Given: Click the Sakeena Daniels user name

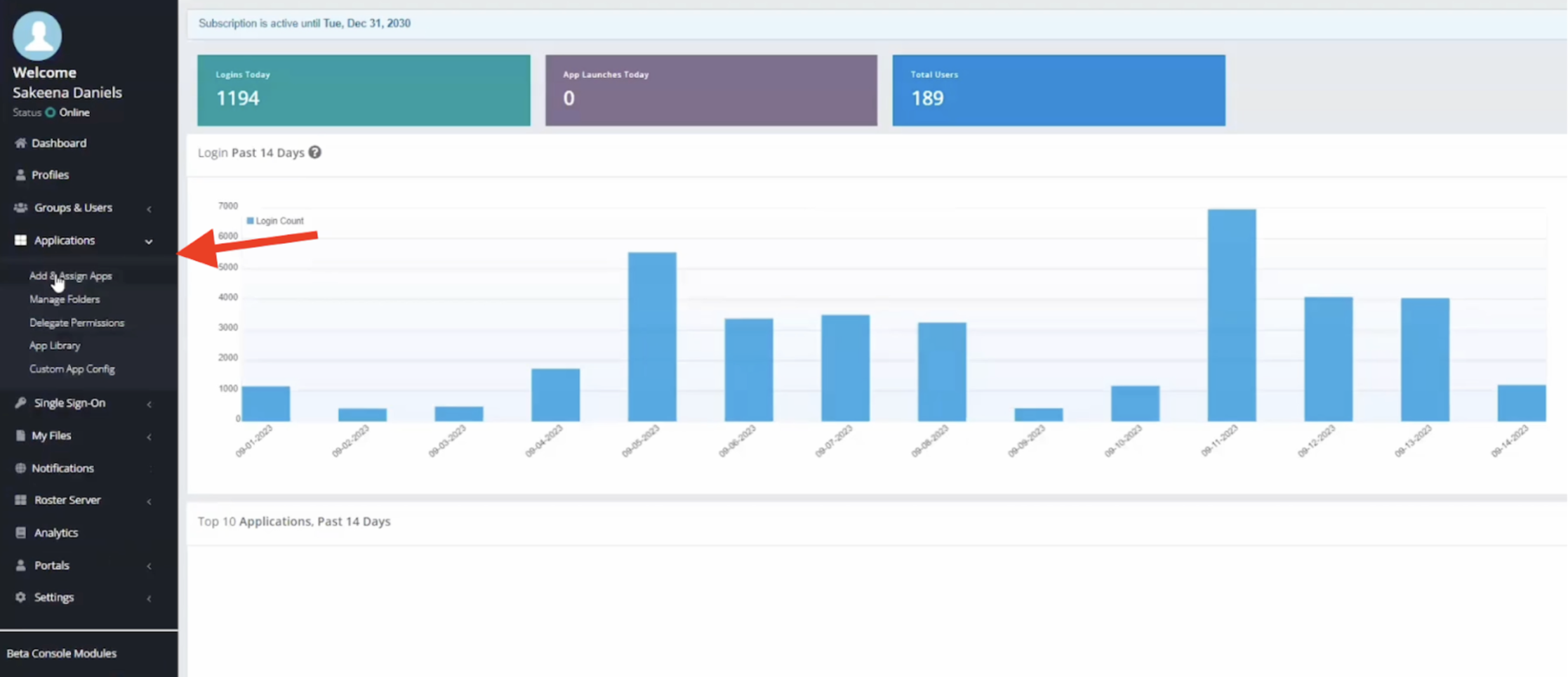Looking at the screenshot, I should pyautogui.click(x=67, y=92).
